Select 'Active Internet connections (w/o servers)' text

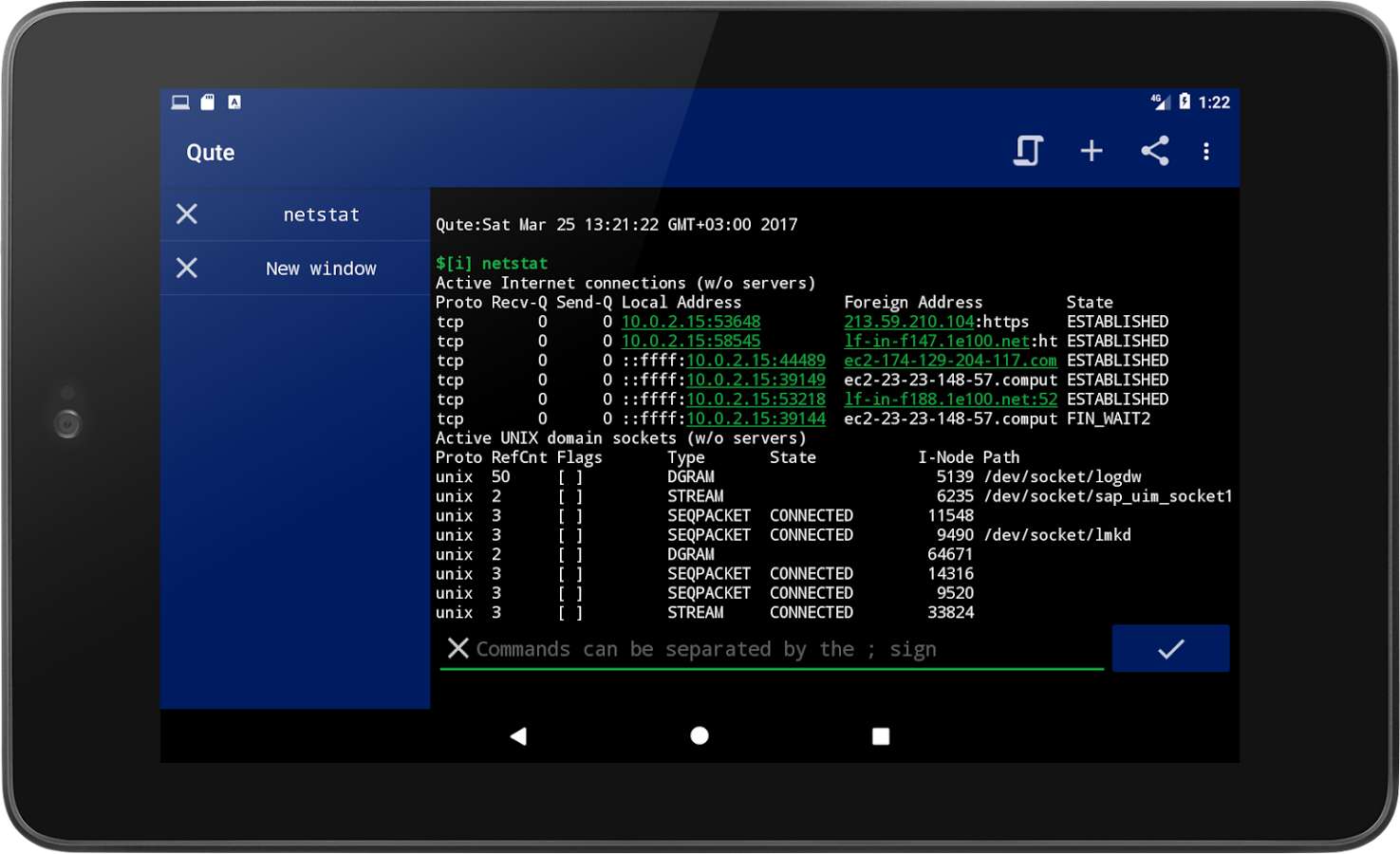click(x=625, y=283)
